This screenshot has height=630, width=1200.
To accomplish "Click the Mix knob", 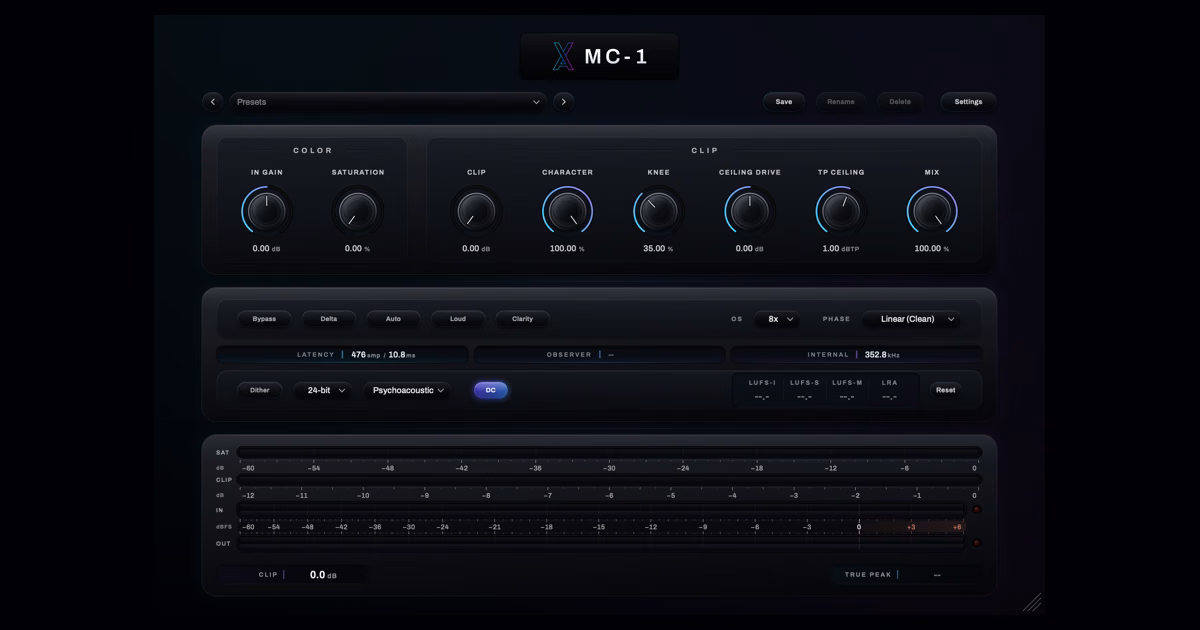I will tap(931, 211).
